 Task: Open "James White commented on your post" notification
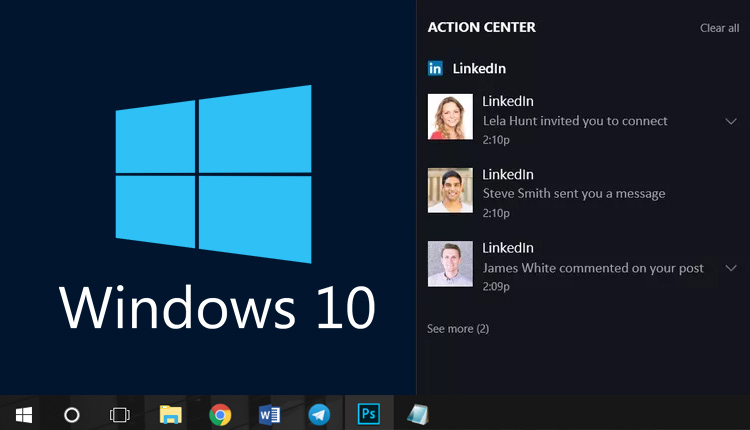pyautogui.click(x=593, y=268)
